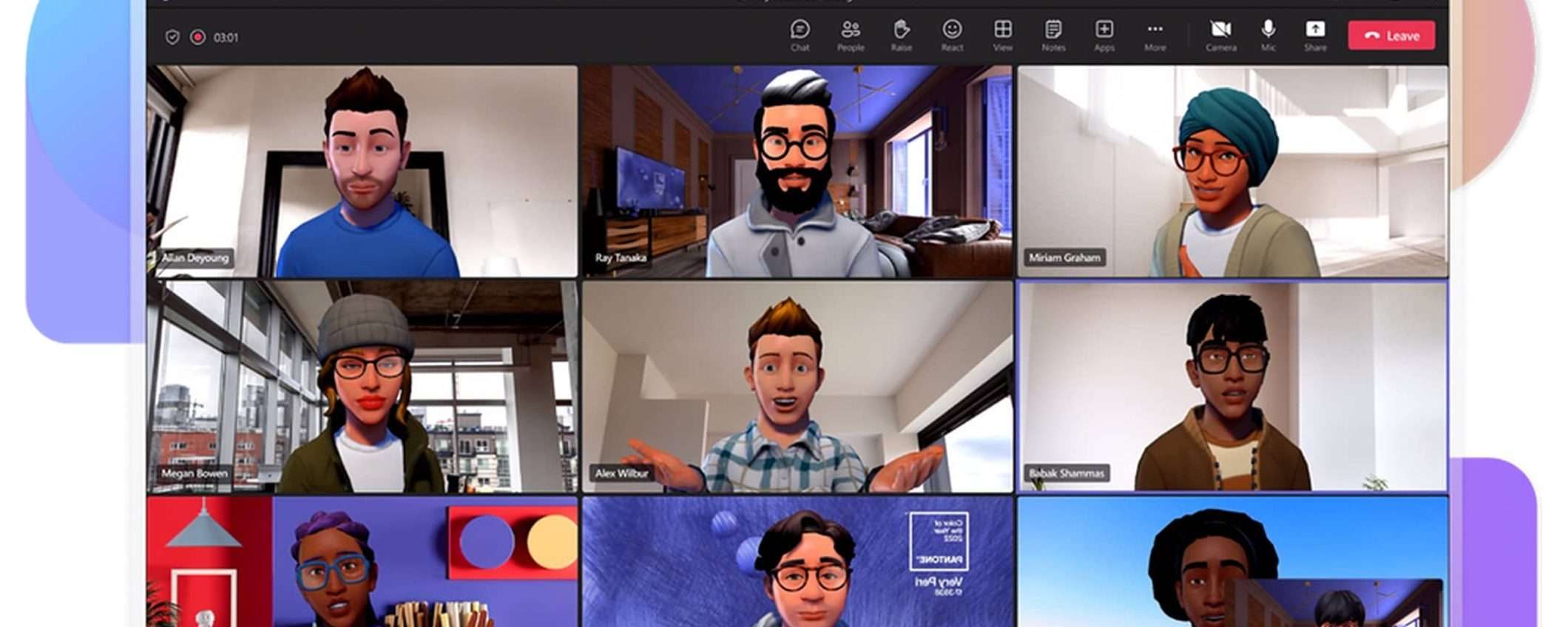Select Allan Deyoung's video tile
This screenshot has width=1568, height=627.
(x=362, y=172)
